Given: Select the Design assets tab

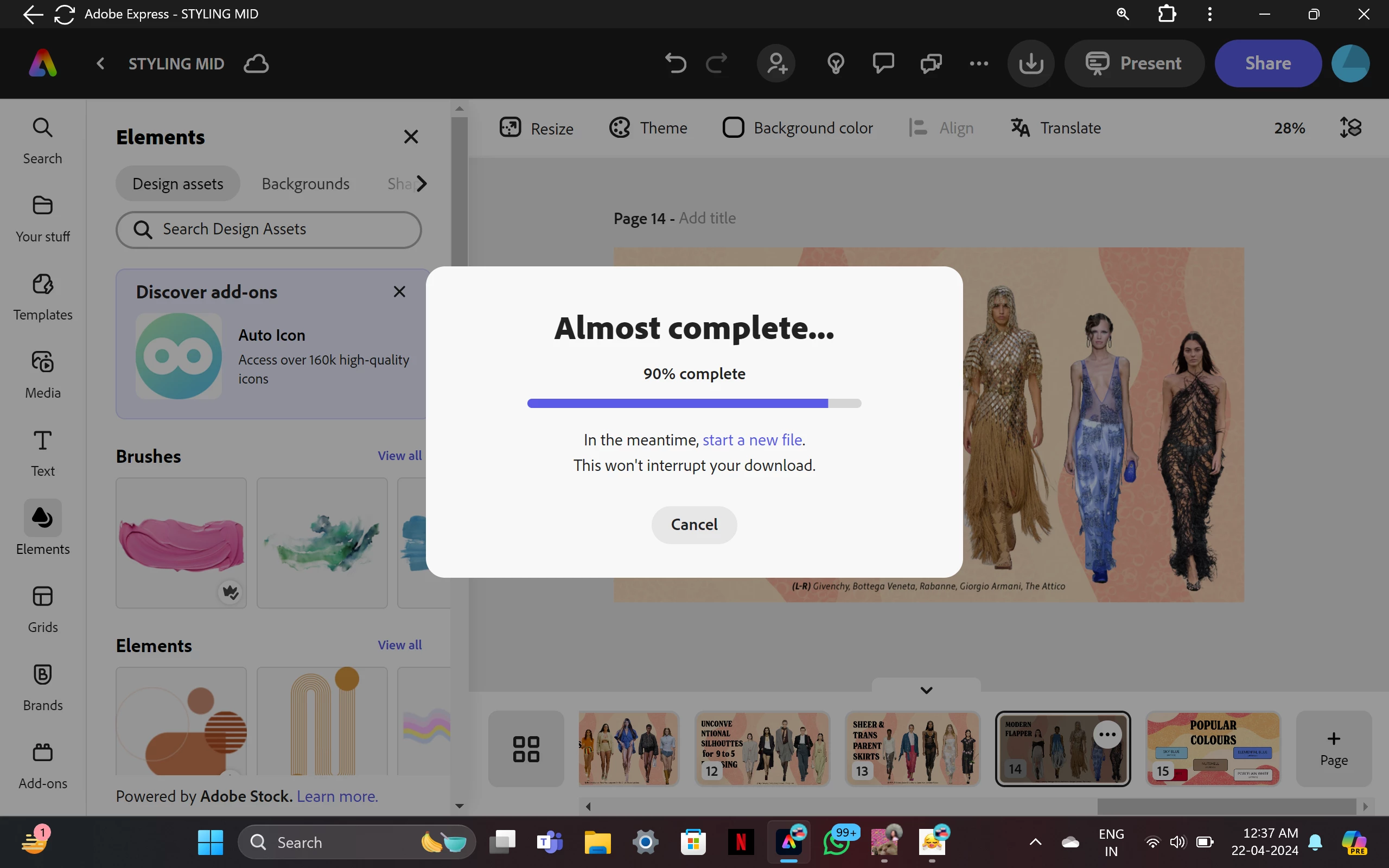Looking at the screenshot, I should point(177,184).
